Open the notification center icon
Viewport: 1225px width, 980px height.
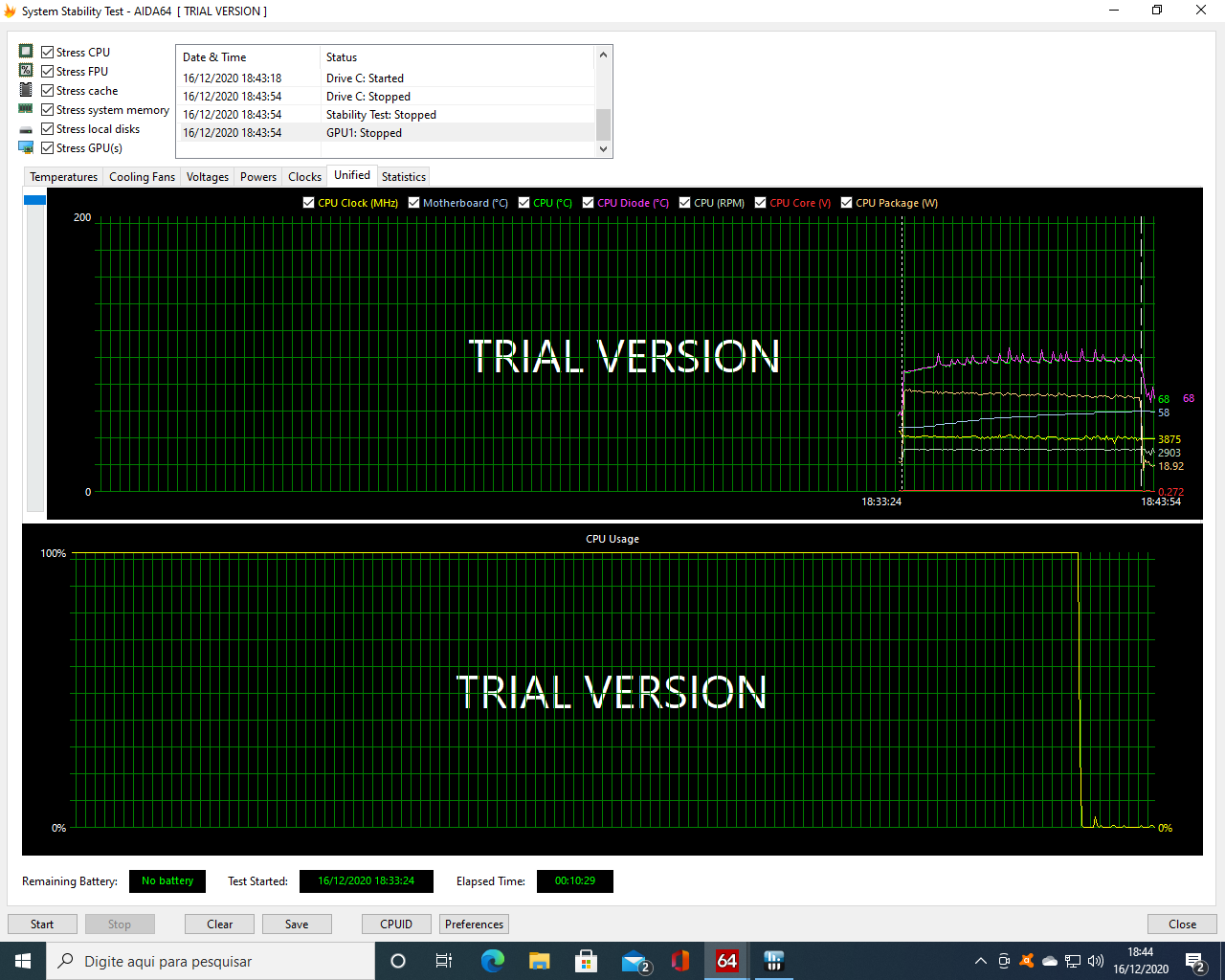1194,961
